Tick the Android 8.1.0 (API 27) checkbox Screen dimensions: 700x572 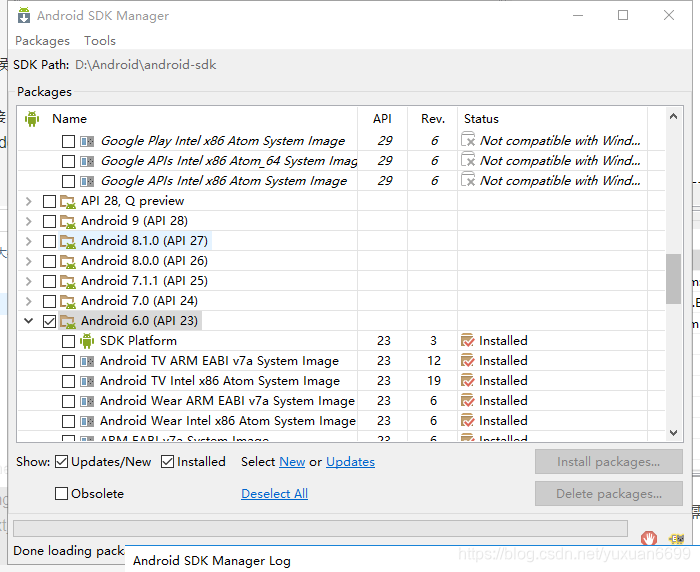(x=49, y=242)
